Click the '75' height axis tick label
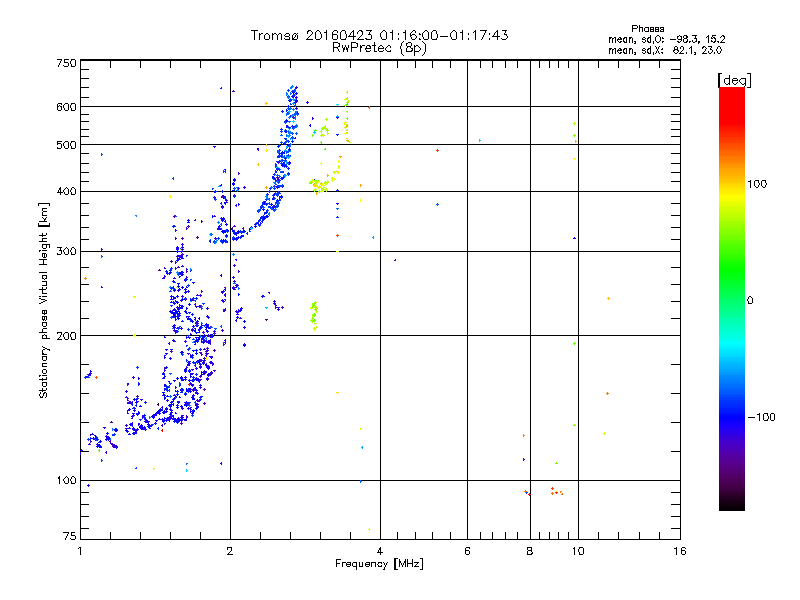Screen dimensions: 800x600 [x=70, y=536]
